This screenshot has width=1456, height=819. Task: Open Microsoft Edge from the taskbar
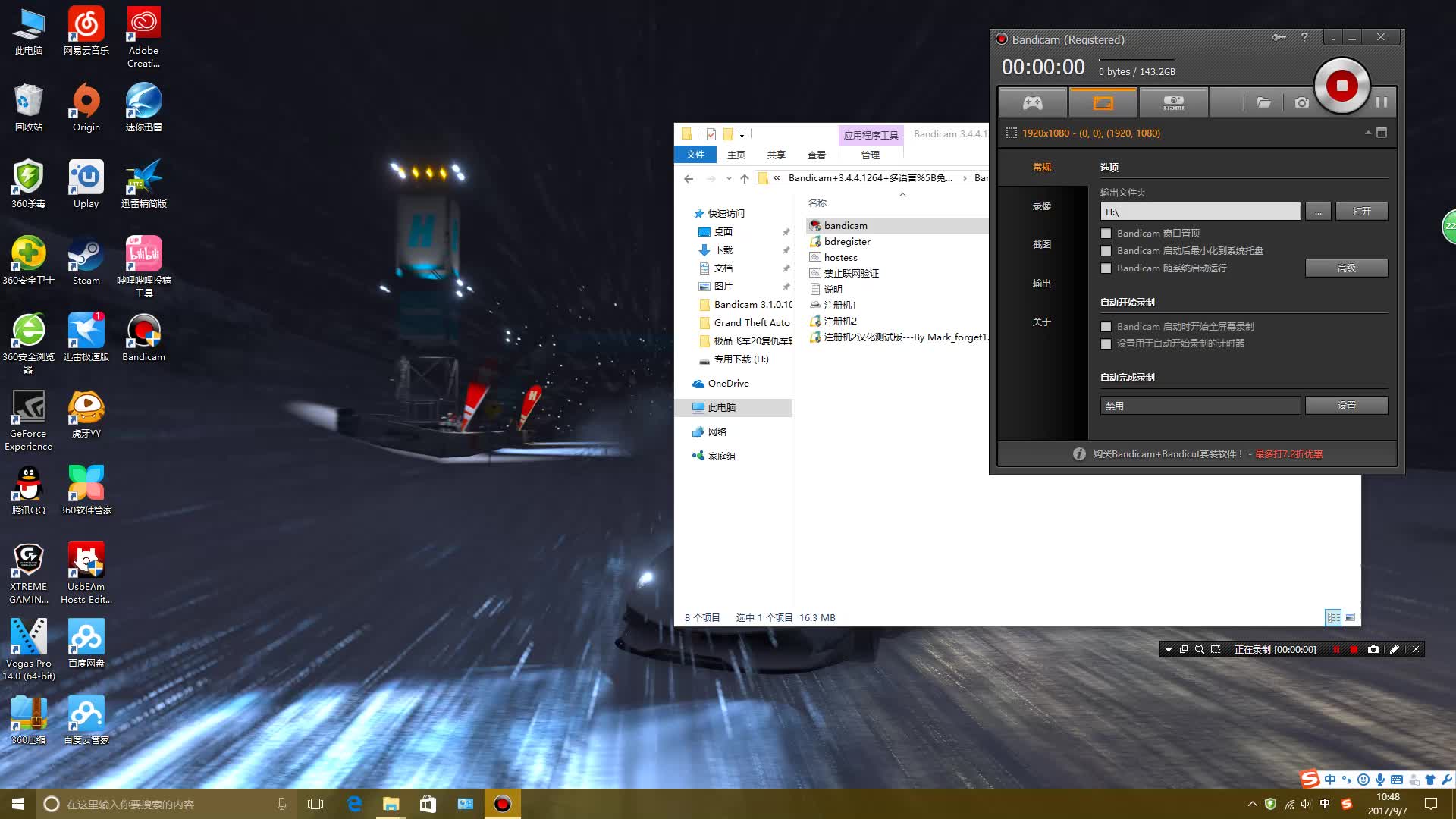tap(354, 804)
